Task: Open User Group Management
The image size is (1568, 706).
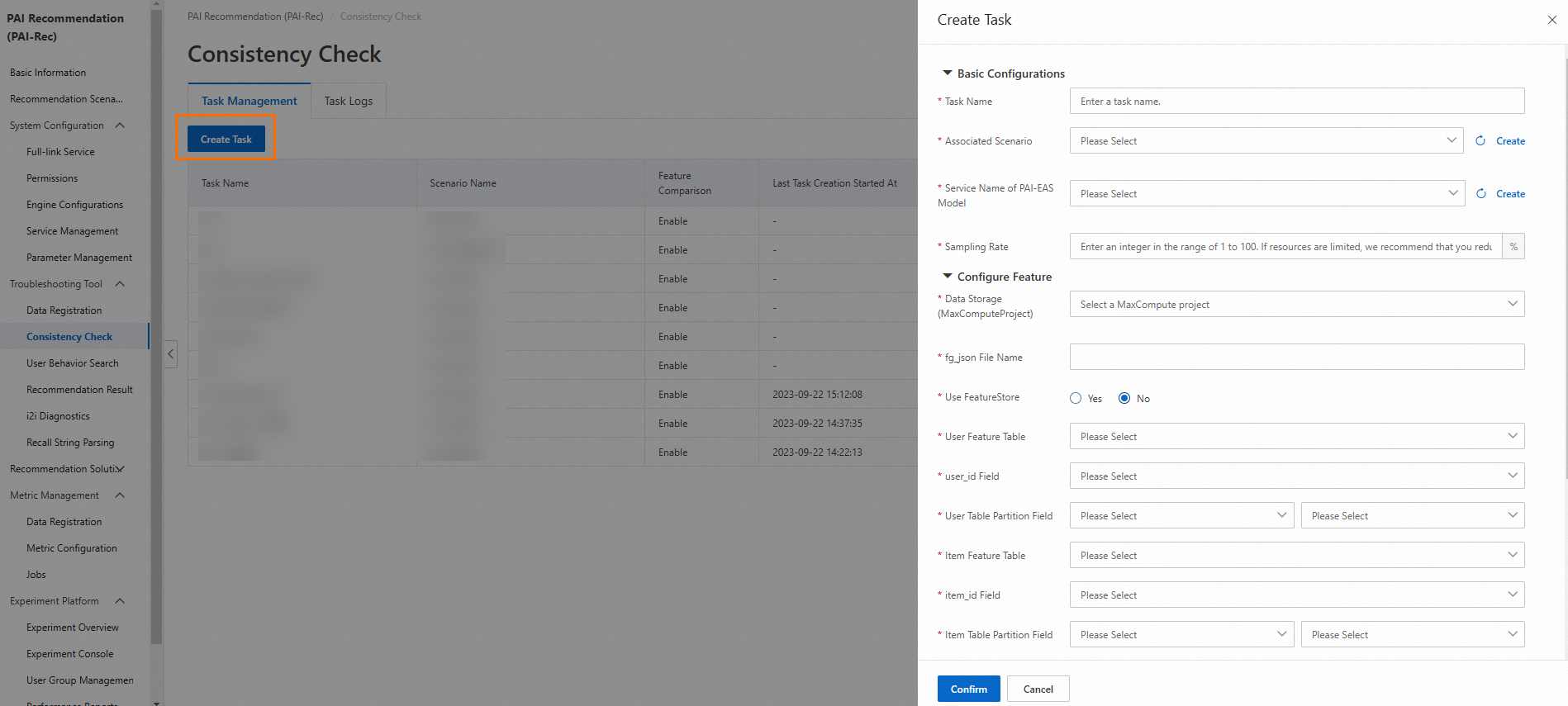Action: pyautogui.click(x=80, y=680)
